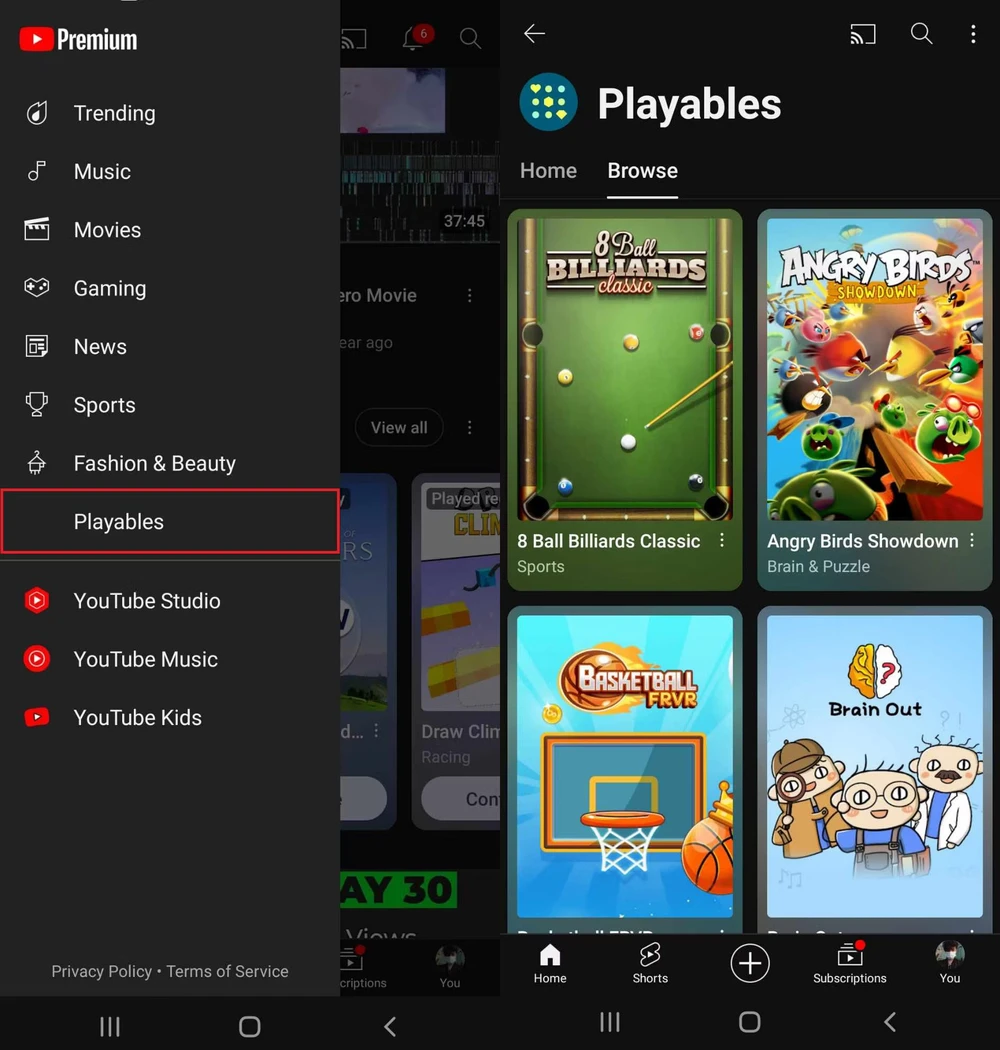The height and width of the screenshot is (1050, 1000).
Task: Open the 8 Ball Billiards Classic options menu
Action: [x=722, y=540]
